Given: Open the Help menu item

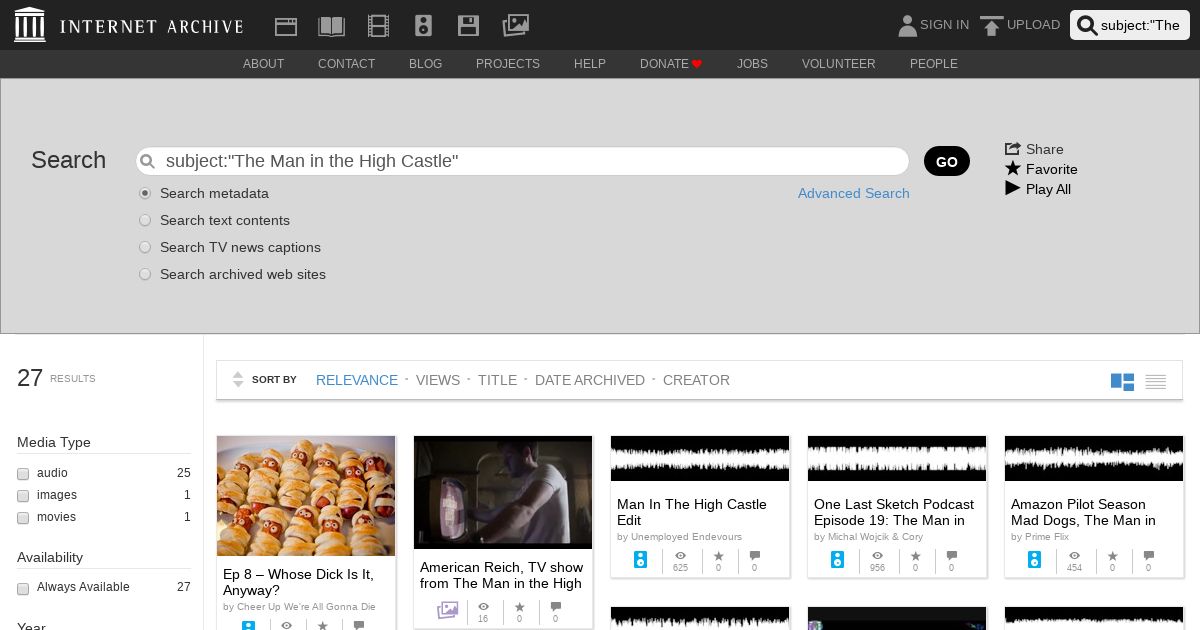Looking at the screenshot, I should pos(590,64).
